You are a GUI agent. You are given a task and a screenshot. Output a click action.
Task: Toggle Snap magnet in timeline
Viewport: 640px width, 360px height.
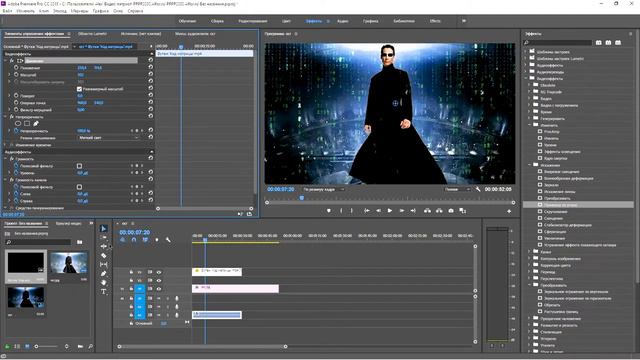click(x=134, y=240)
